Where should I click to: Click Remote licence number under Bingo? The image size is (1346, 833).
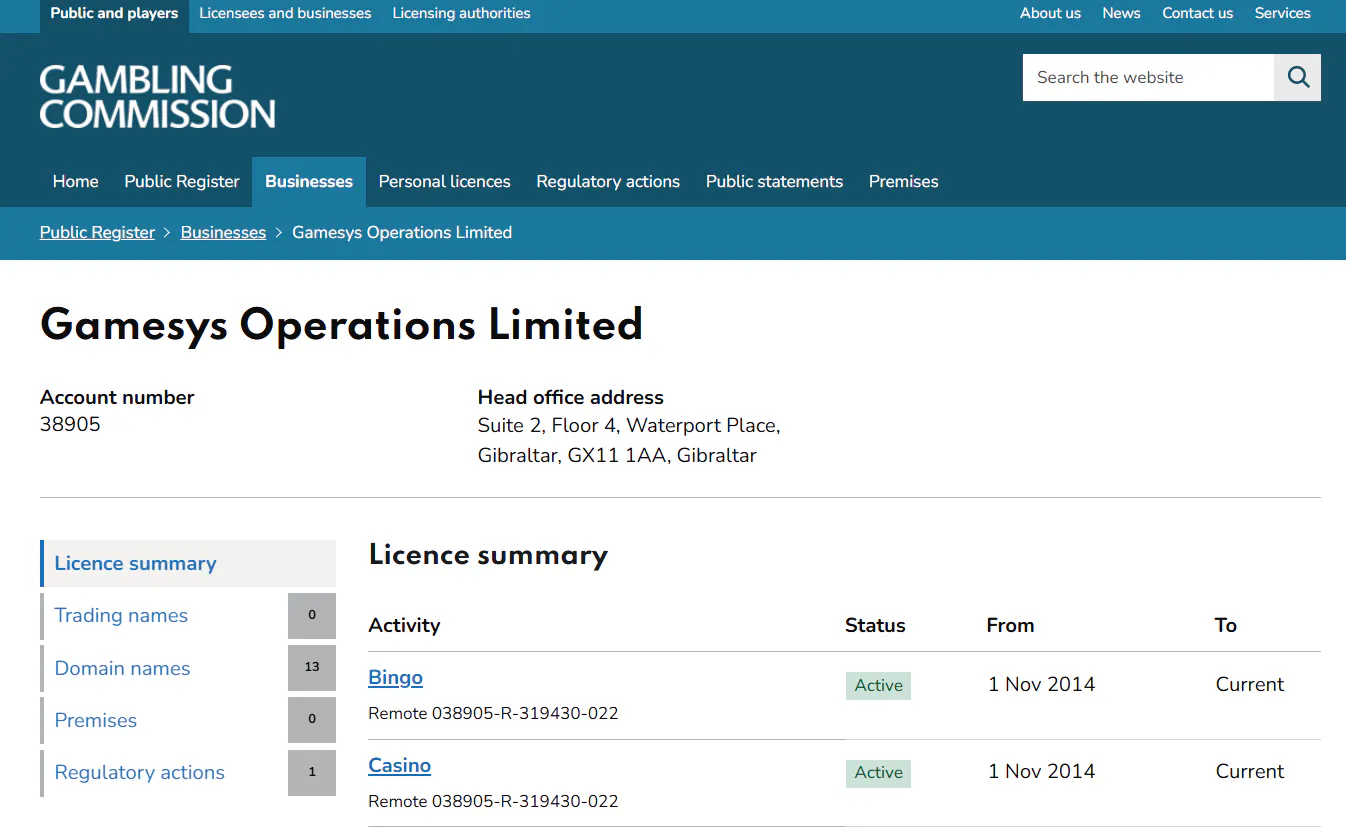[x=493, y=713]
